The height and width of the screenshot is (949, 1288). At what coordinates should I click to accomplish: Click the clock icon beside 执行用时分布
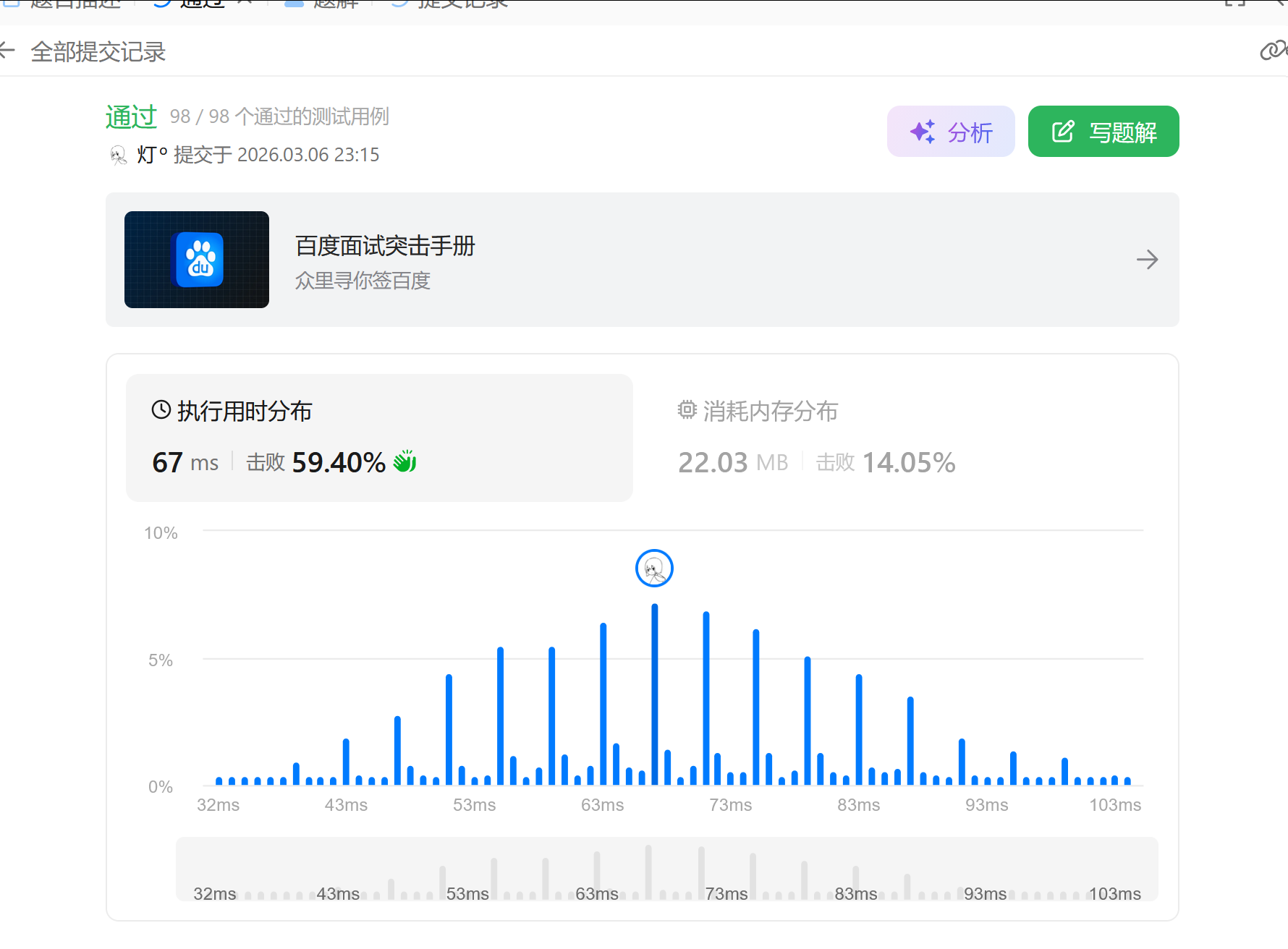161,410
